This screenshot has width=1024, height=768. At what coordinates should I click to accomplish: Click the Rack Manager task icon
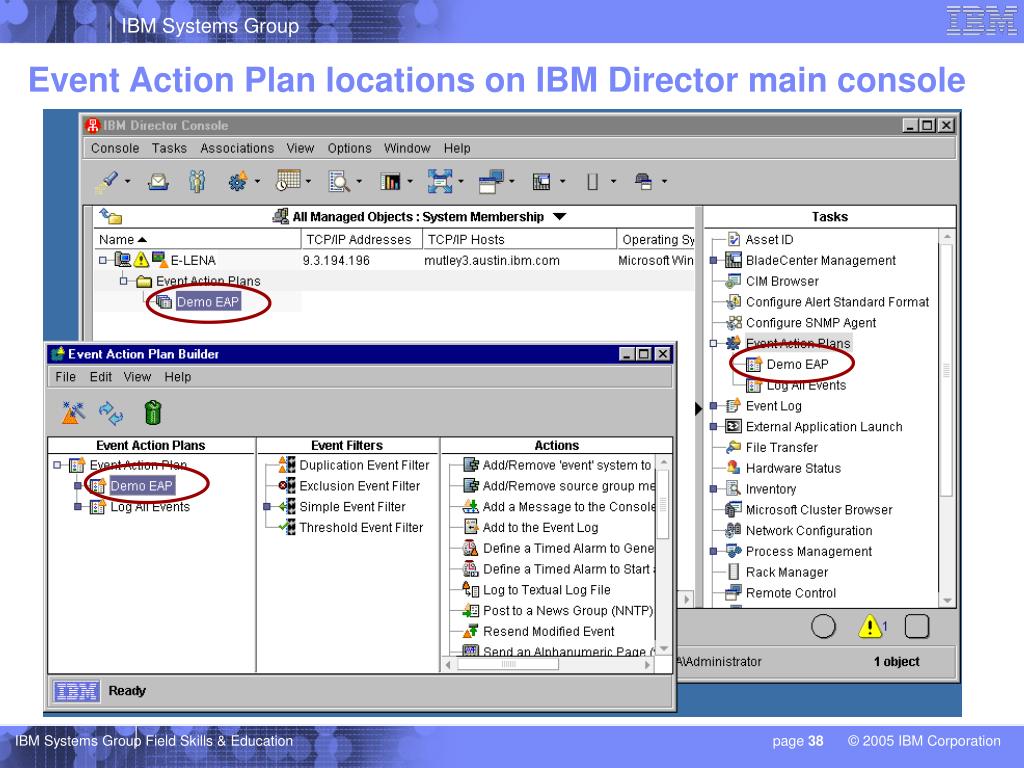733,572
